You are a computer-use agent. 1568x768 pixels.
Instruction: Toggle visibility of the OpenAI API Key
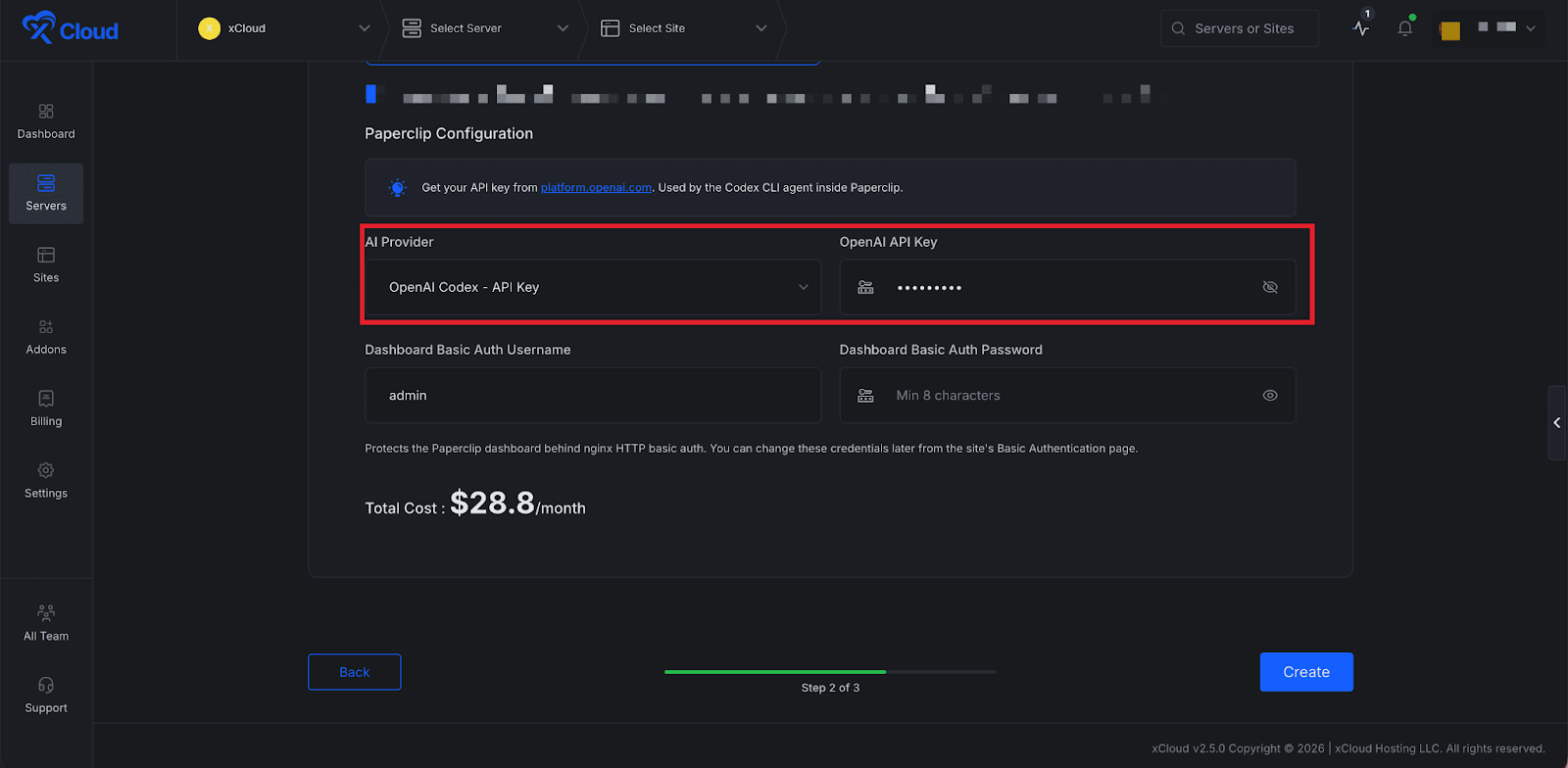[x=1270, y=287]
